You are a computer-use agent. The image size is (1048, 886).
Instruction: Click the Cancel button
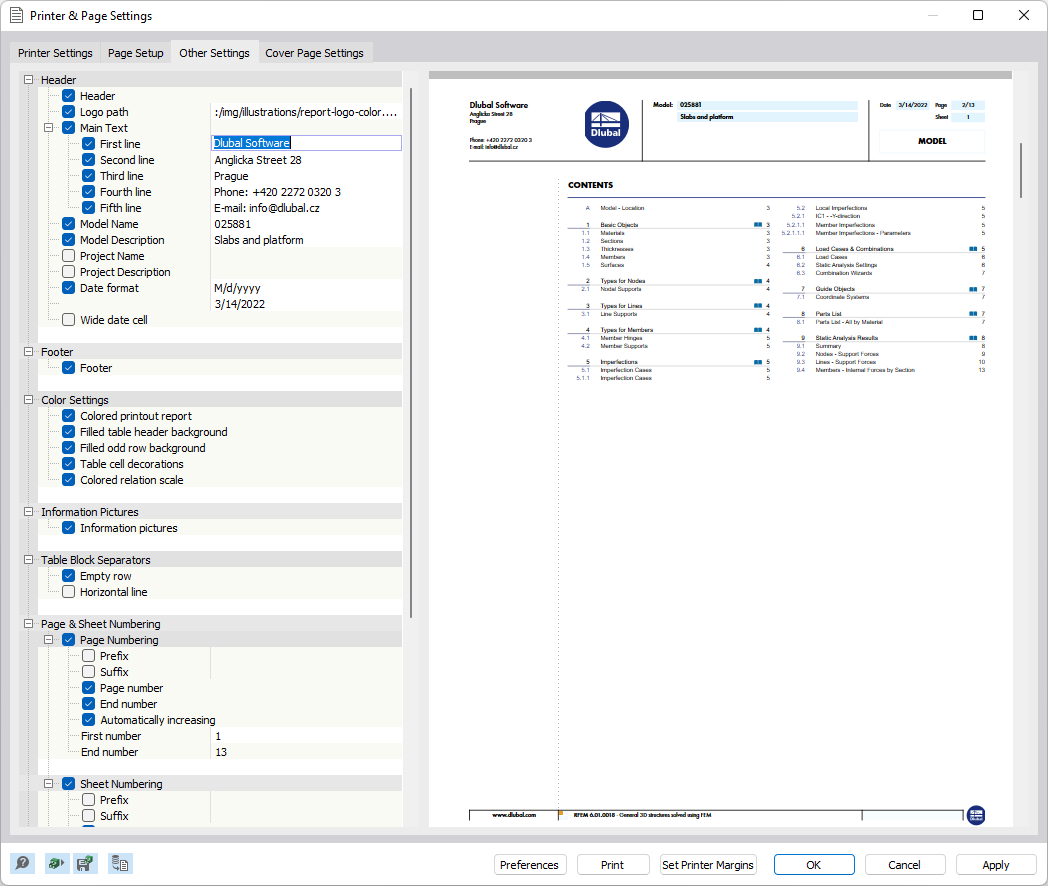click(904, 865)
